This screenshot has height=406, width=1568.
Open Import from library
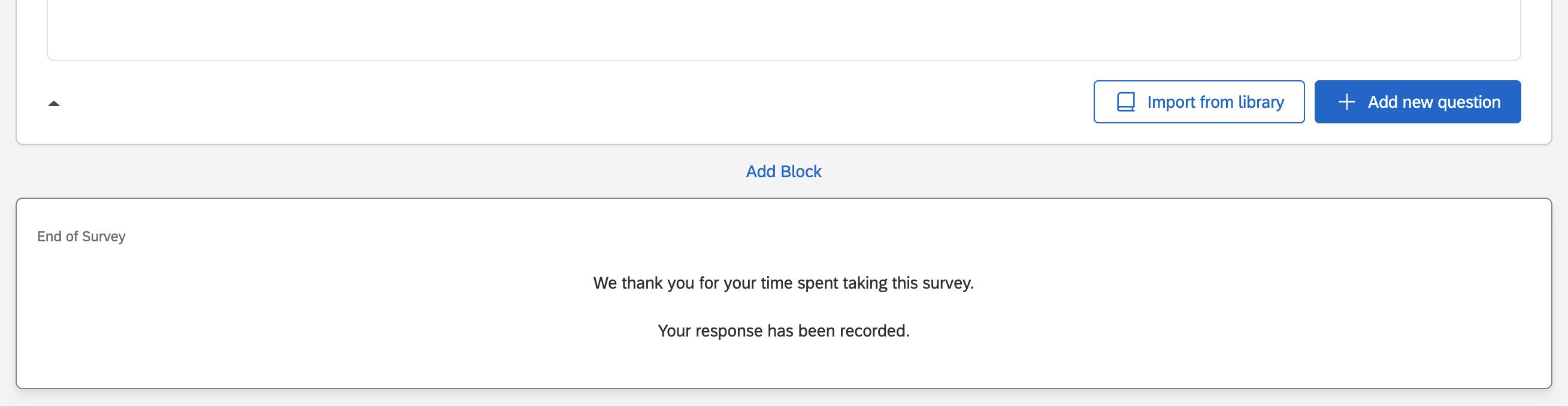coord(1198,102)
